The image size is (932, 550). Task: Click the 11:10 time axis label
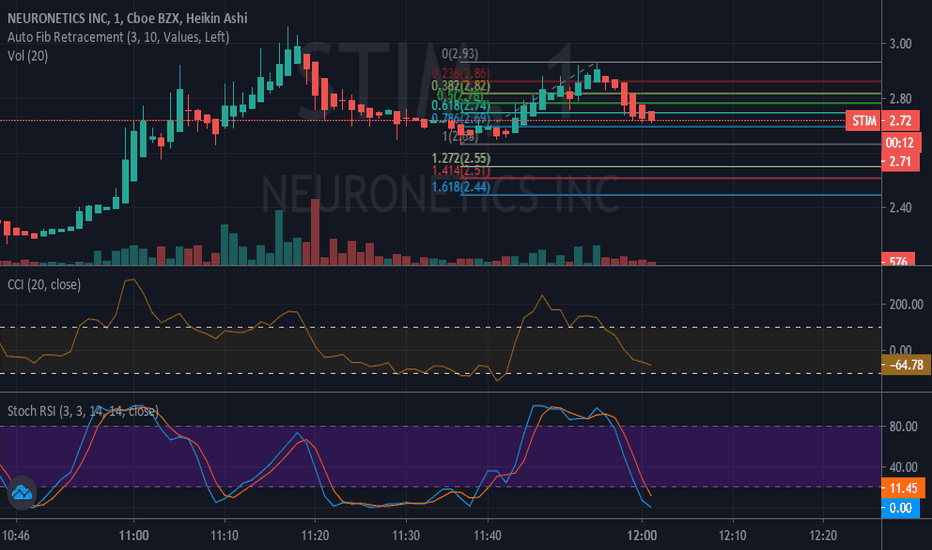click(224, 536)
